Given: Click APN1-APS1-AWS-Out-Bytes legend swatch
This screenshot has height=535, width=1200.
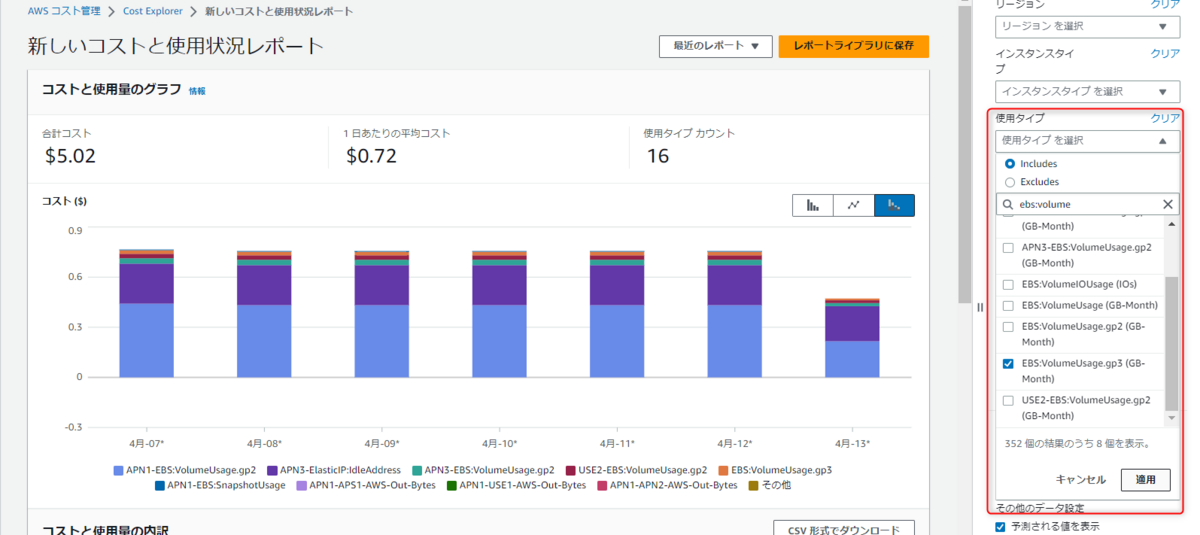Looking at the screenshot, I should (301, 485).
